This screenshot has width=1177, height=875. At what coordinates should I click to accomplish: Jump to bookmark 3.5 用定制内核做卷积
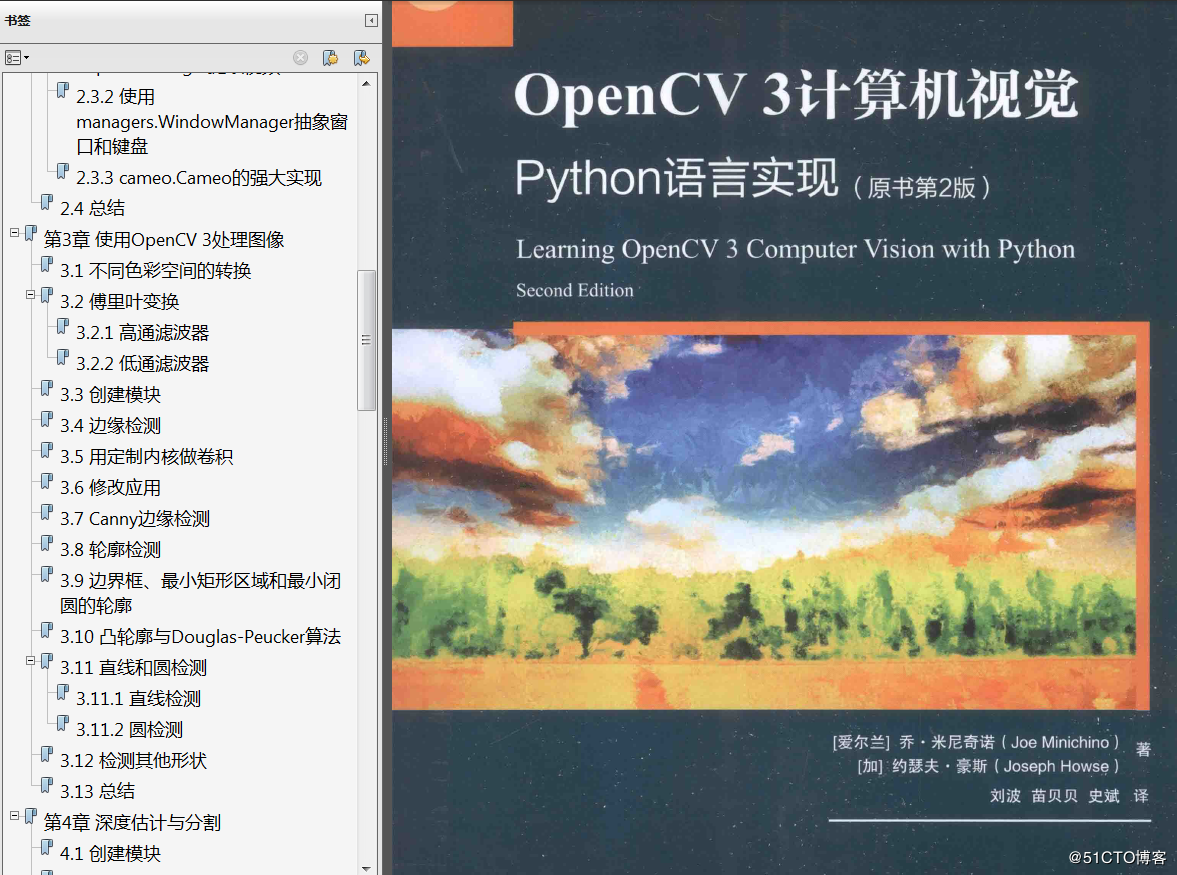tap(146, 456)
